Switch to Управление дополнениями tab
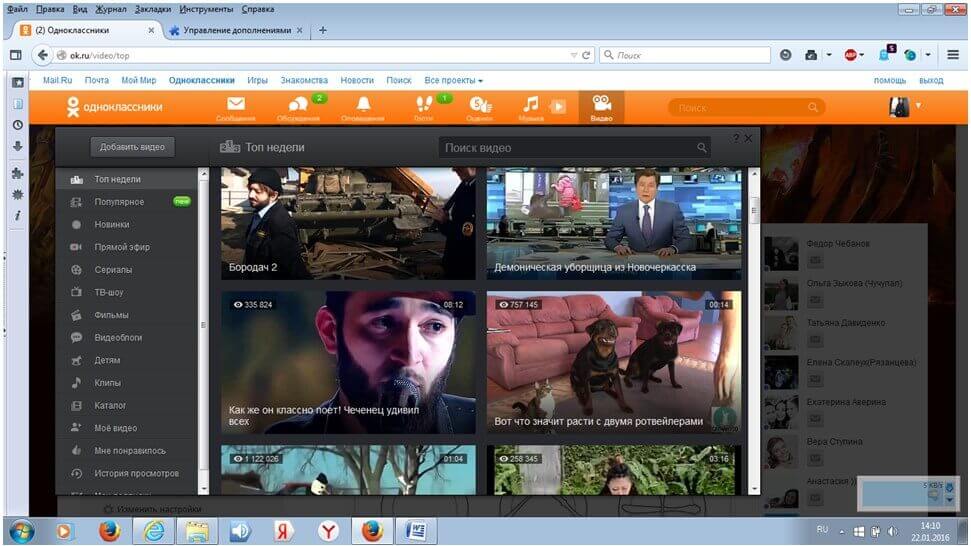Screen dimensions: 971x546 236,30
